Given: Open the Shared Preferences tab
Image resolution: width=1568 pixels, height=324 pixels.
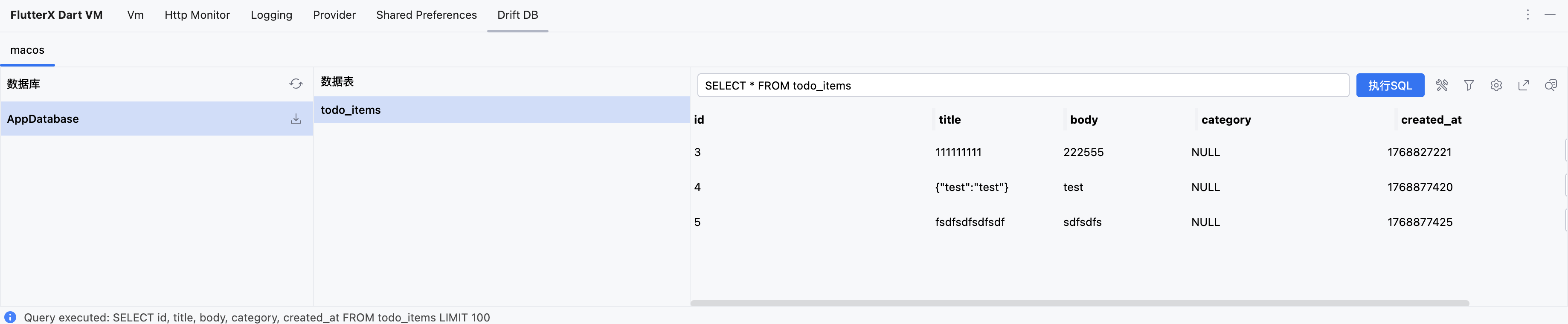Looking at the screenshot, I should coord(426,15).
